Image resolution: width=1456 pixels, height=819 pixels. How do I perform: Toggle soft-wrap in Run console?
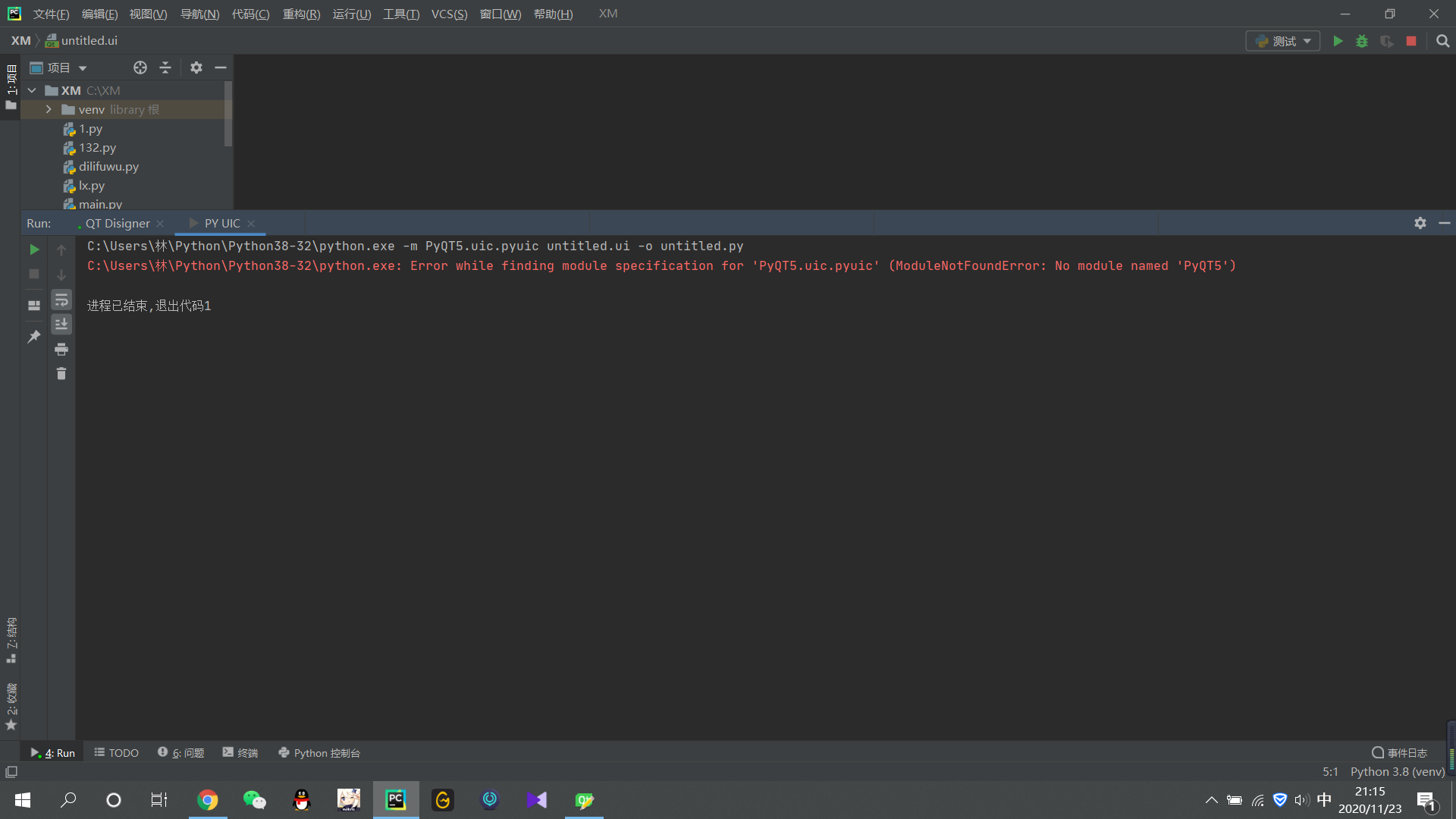click(61, 300)
